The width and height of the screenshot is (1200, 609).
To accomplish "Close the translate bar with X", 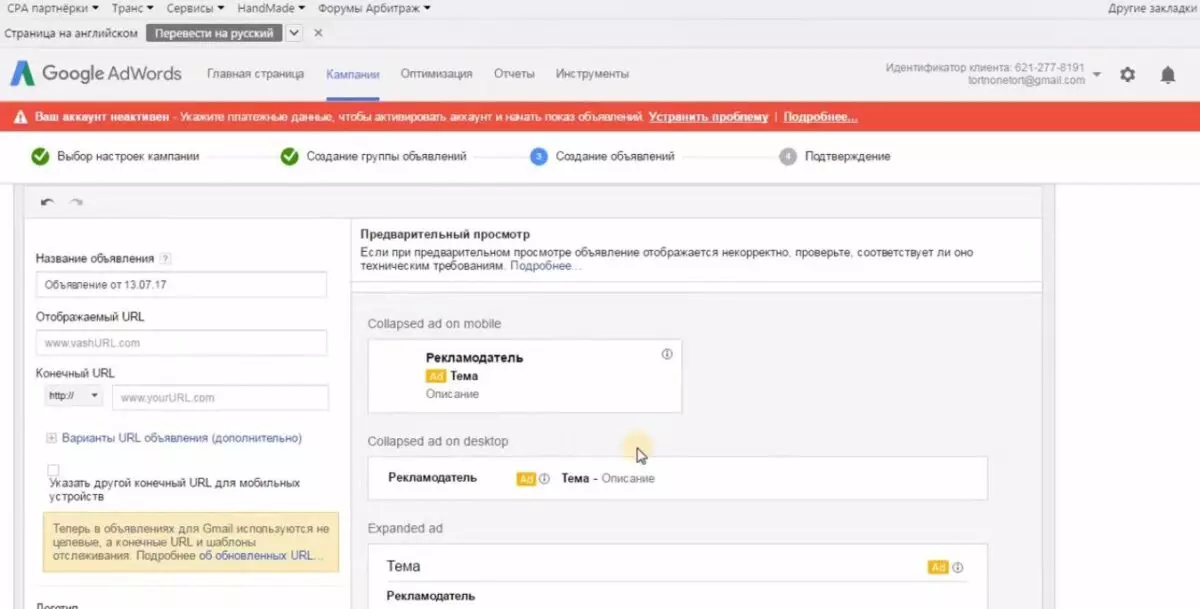I will (318, 33).
